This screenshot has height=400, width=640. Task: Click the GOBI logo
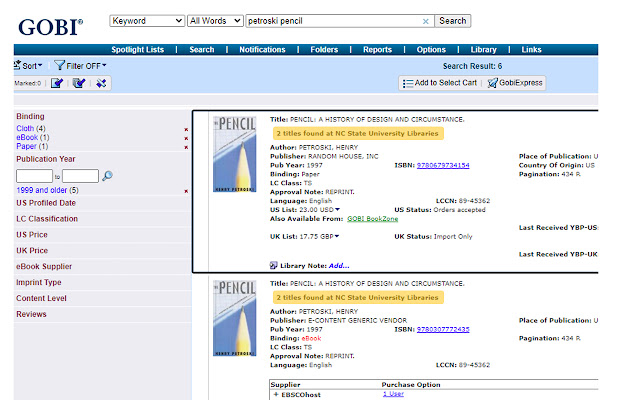click(x=50, y=27)
